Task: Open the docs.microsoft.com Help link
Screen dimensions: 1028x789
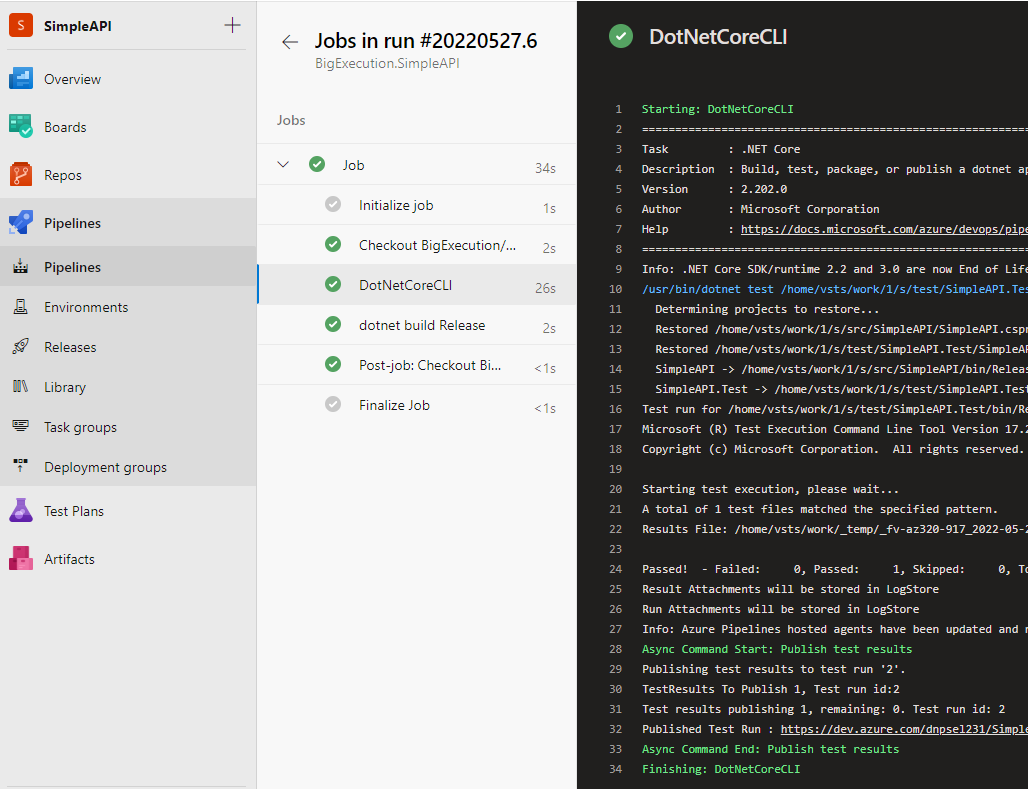Action: (x=884, y=229)
